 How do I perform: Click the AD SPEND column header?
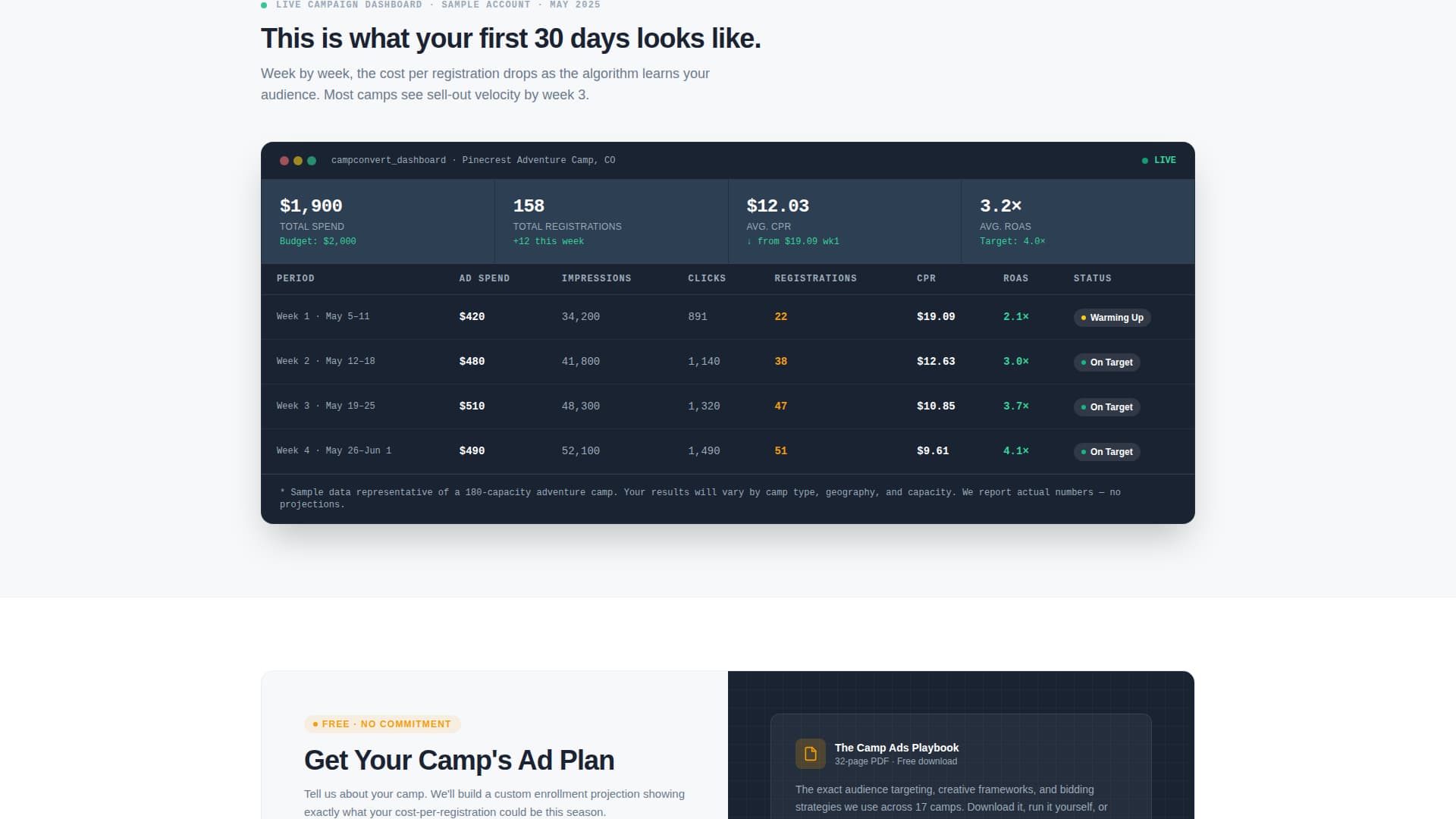[485, 278]
